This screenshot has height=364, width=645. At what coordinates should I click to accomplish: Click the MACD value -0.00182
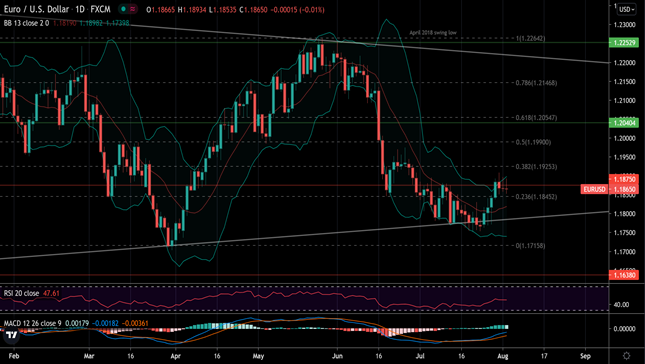[105, 324]
